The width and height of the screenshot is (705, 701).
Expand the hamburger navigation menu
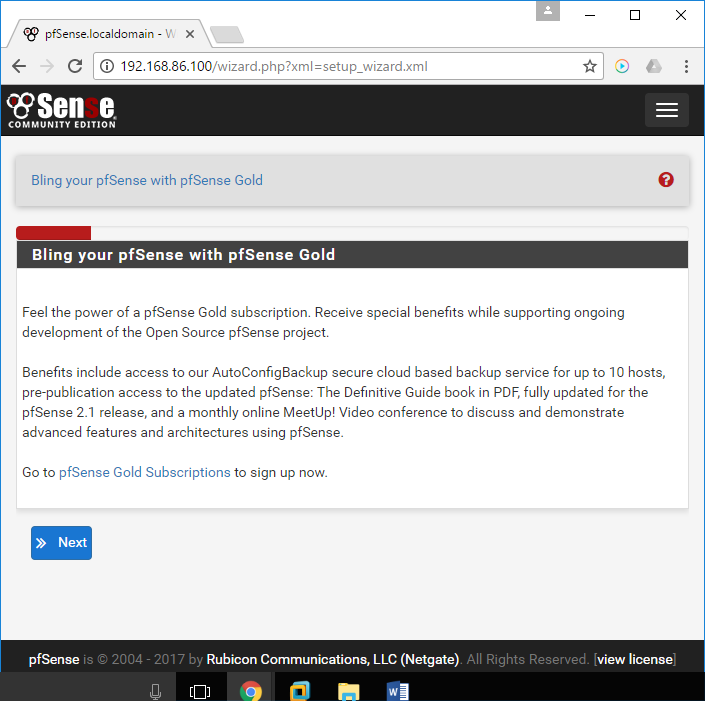tap(666, 110)
